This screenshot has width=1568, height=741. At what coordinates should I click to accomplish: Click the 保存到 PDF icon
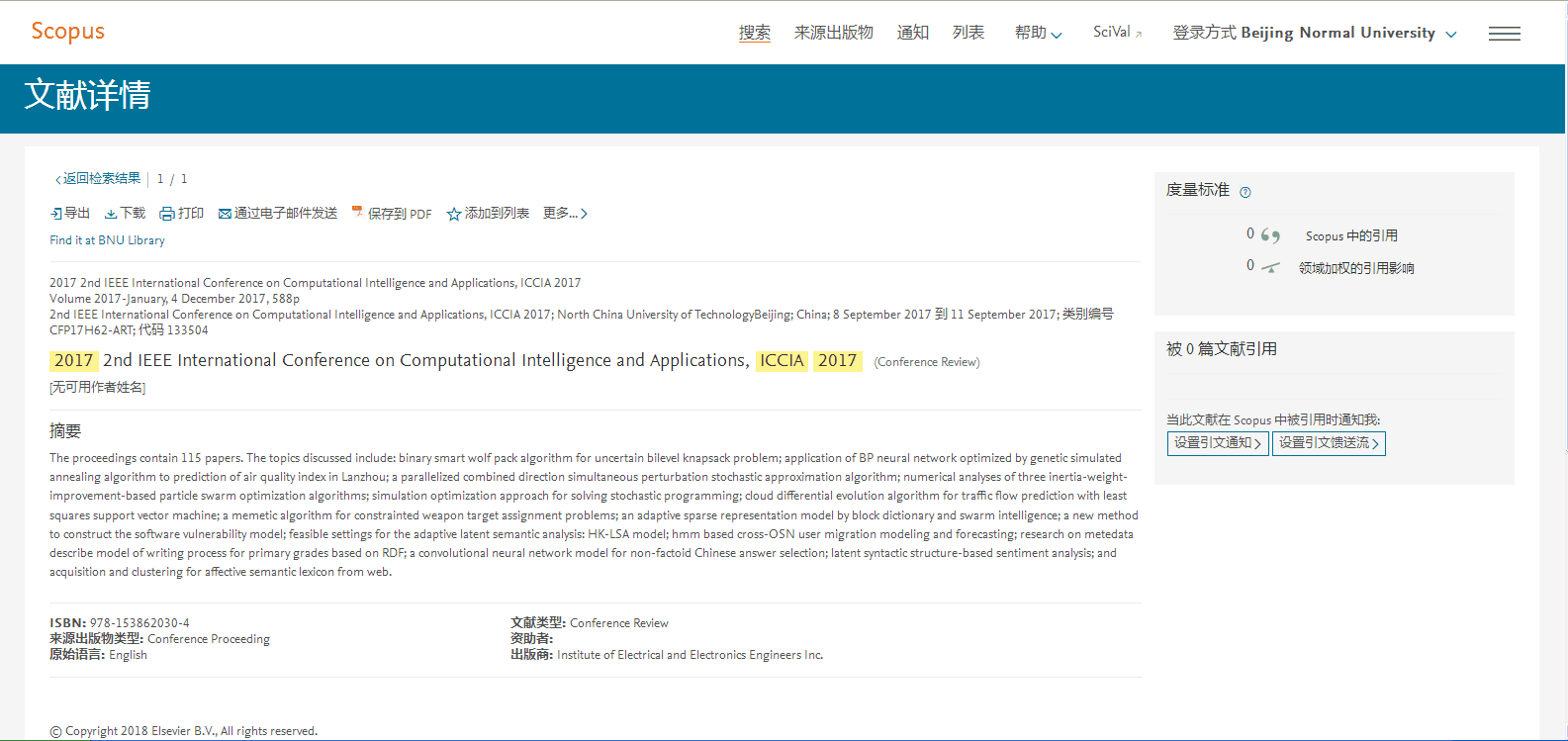[x=357, y=213]
